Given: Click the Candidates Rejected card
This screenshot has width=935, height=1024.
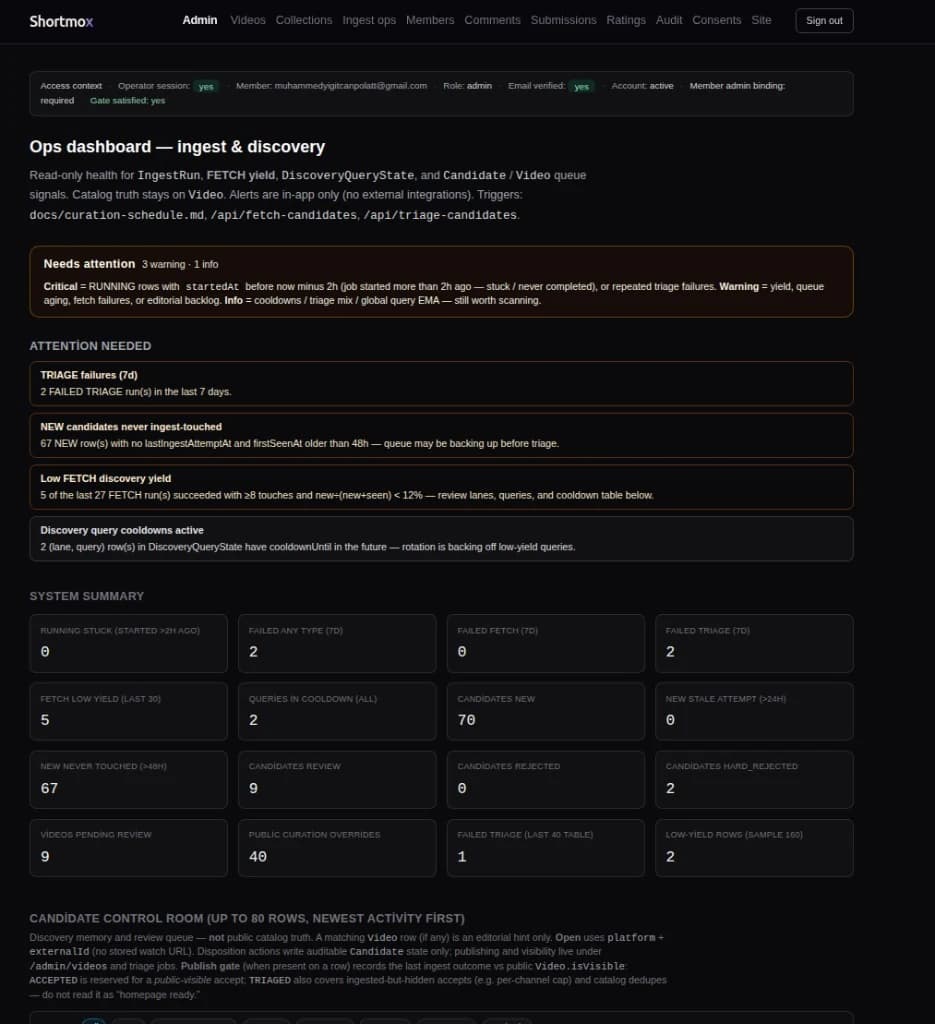Looking at the screenshot, I should [x=546, y=780].
